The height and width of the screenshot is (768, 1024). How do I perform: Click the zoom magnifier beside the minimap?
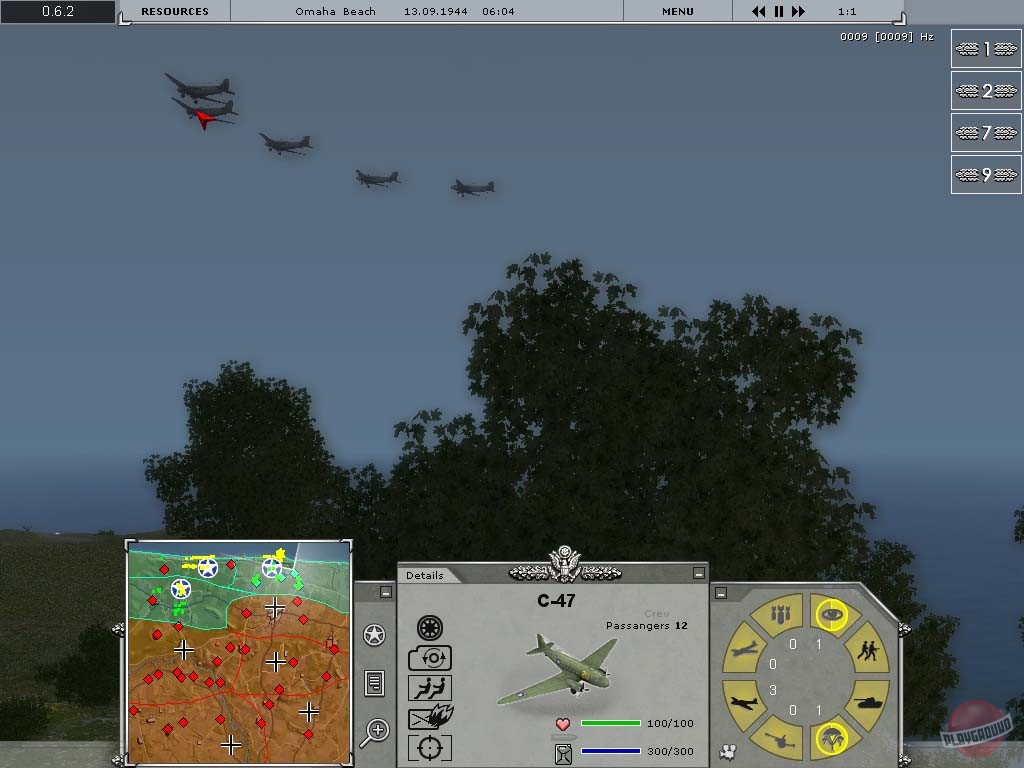click(375, 732)
